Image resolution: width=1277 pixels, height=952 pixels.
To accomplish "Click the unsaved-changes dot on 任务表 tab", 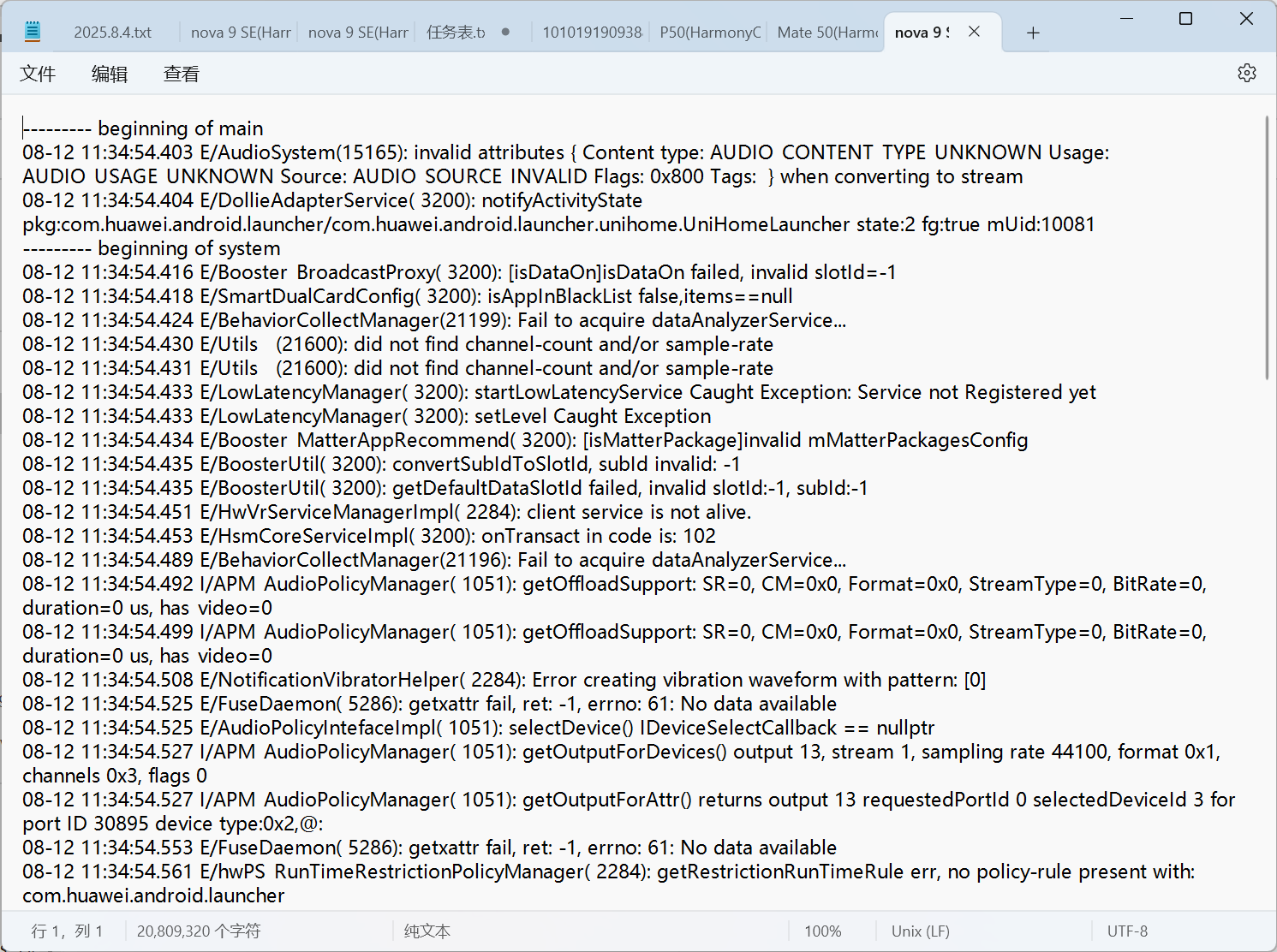I will point(505,33).
